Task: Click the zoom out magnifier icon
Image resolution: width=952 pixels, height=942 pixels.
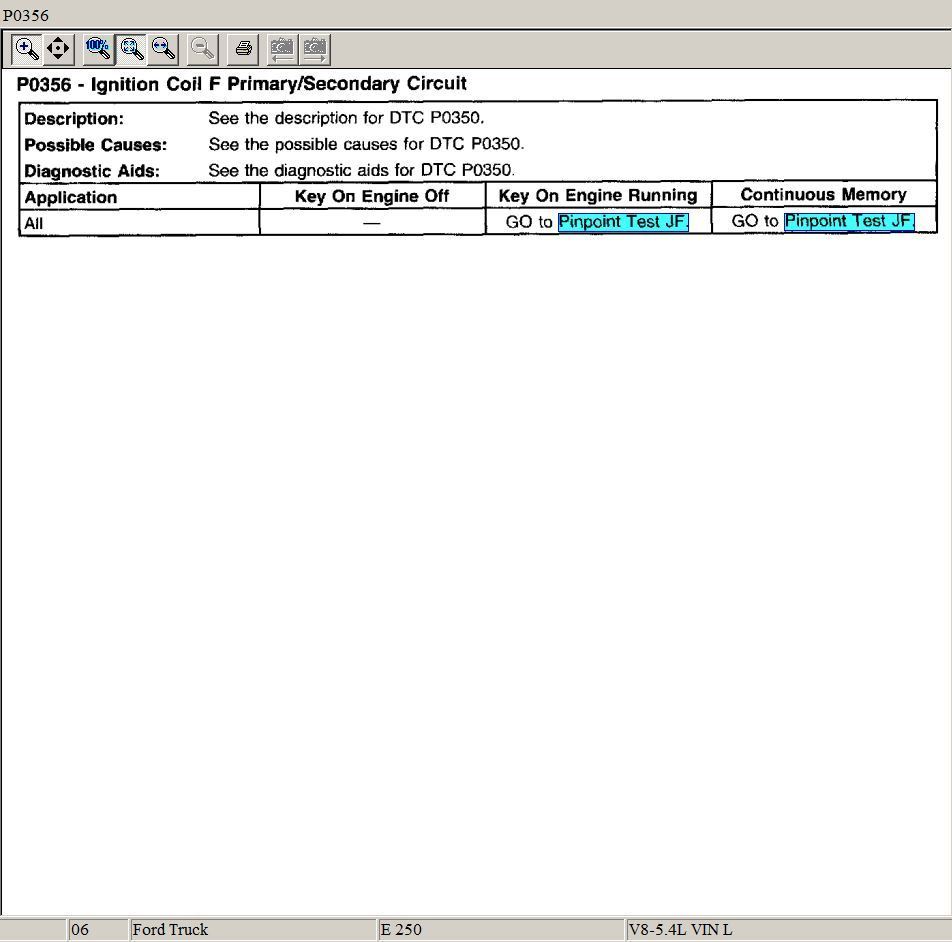Action: pos(203,48)
